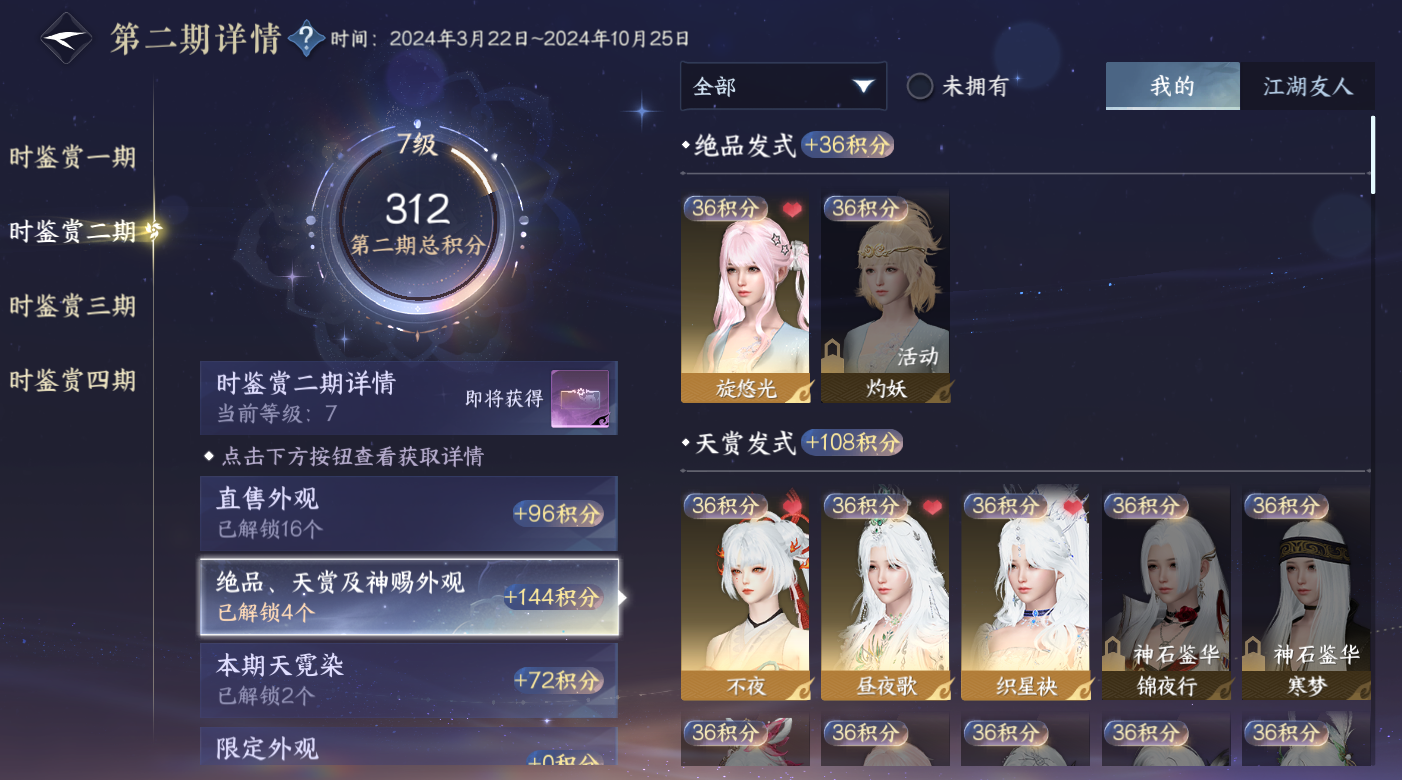Click the upcoming reward chest icon
1402x780 pixels.
point(580,399)
